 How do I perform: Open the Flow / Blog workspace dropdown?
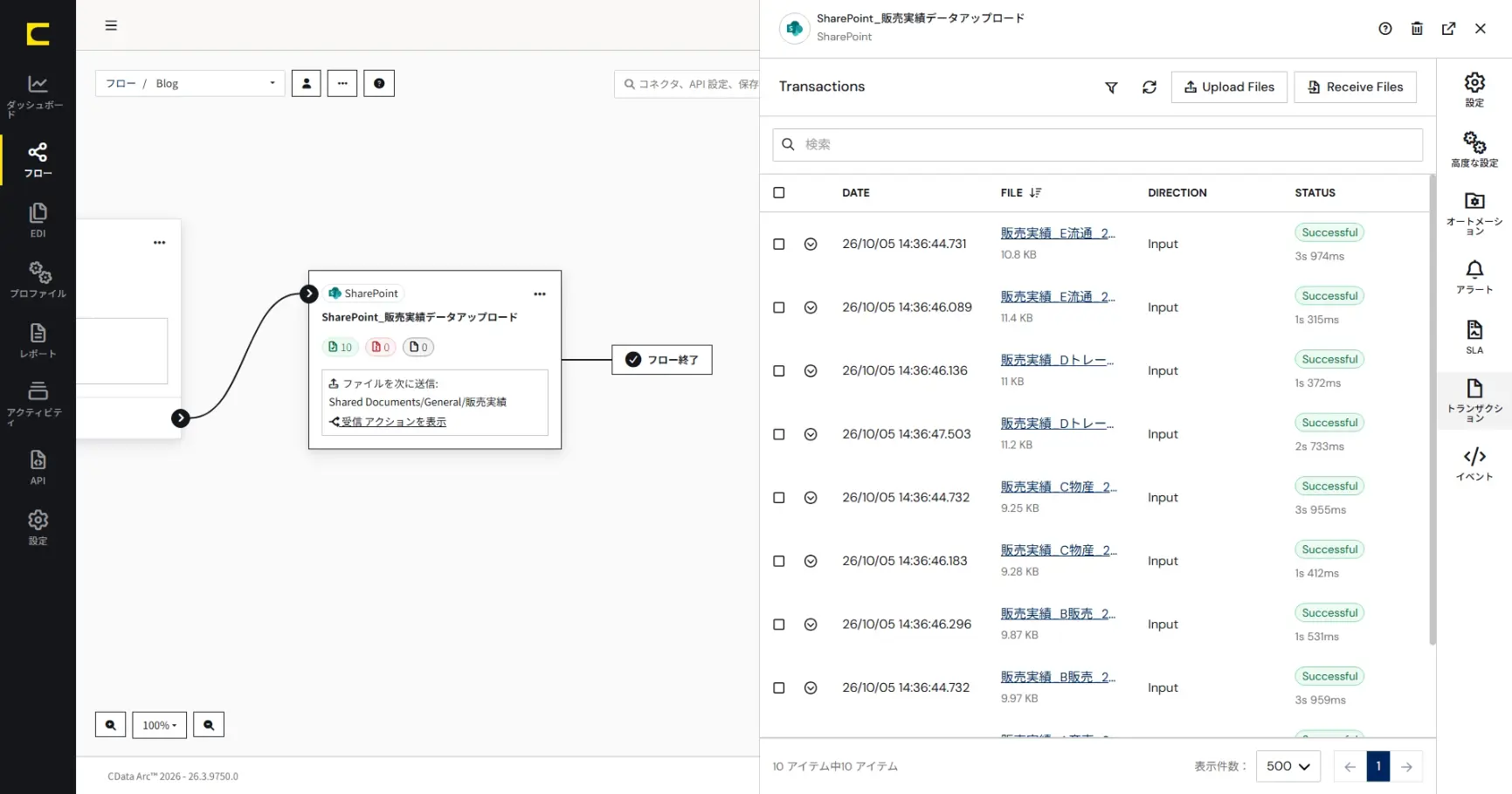coord(190,84)
